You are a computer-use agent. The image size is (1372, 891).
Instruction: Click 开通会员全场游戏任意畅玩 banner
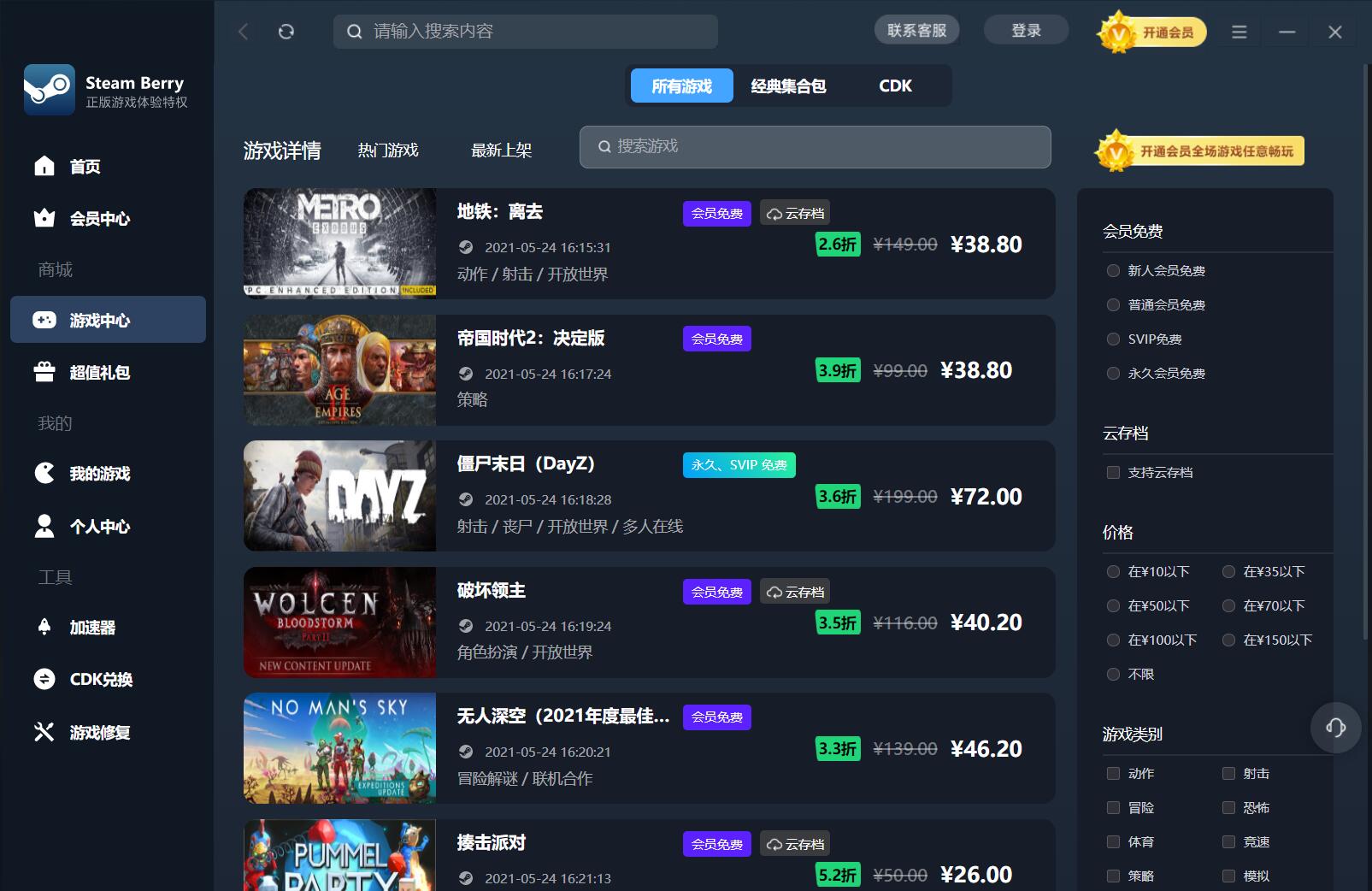pos(1200,151)
